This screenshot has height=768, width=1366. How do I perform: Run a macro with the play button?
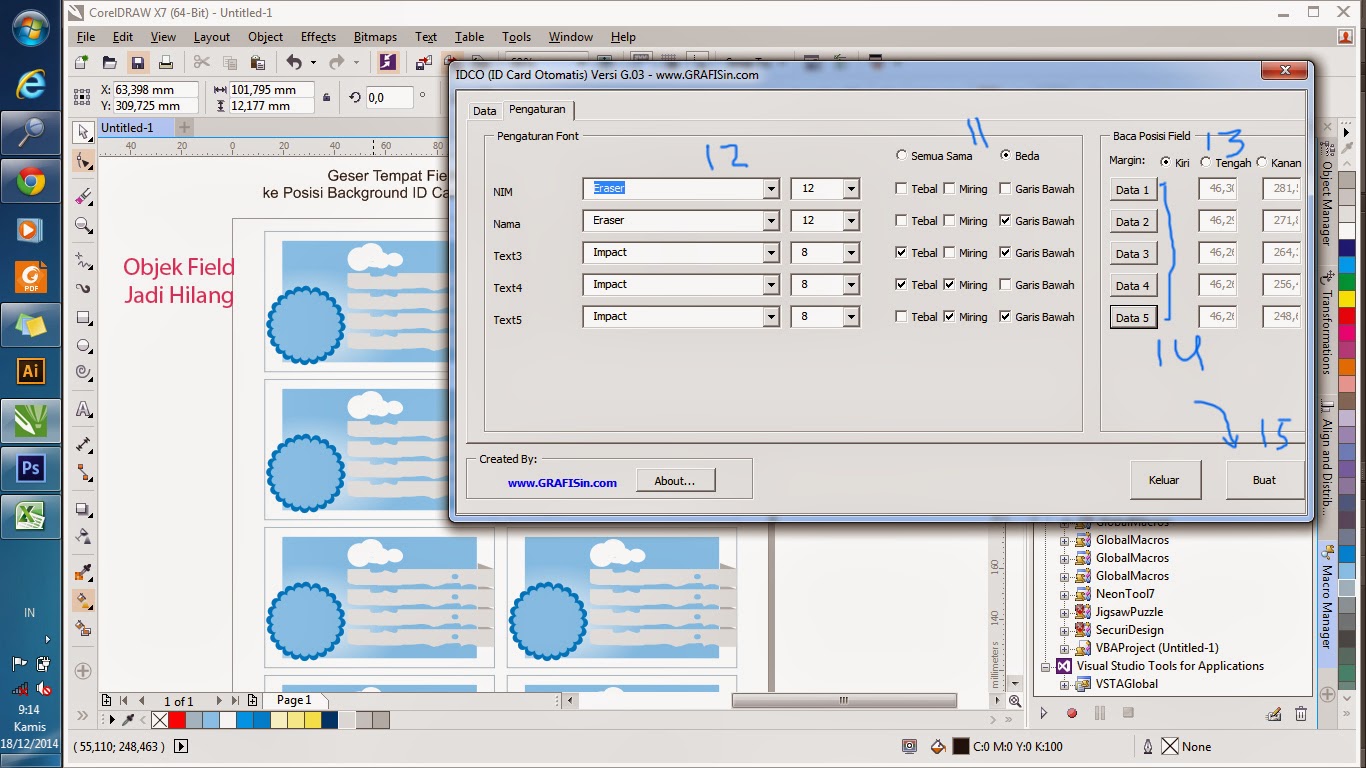pyautogui.click(x=1044, y=713)
